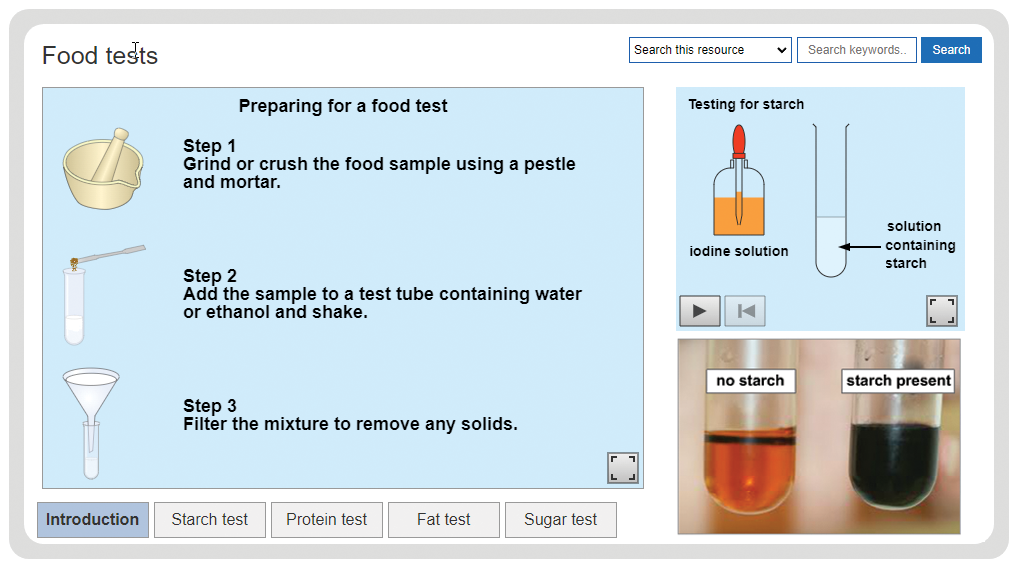Screen dimensions: 1018x566
Task: Reset the starch animation to start
Action: [x=745, y=311]
